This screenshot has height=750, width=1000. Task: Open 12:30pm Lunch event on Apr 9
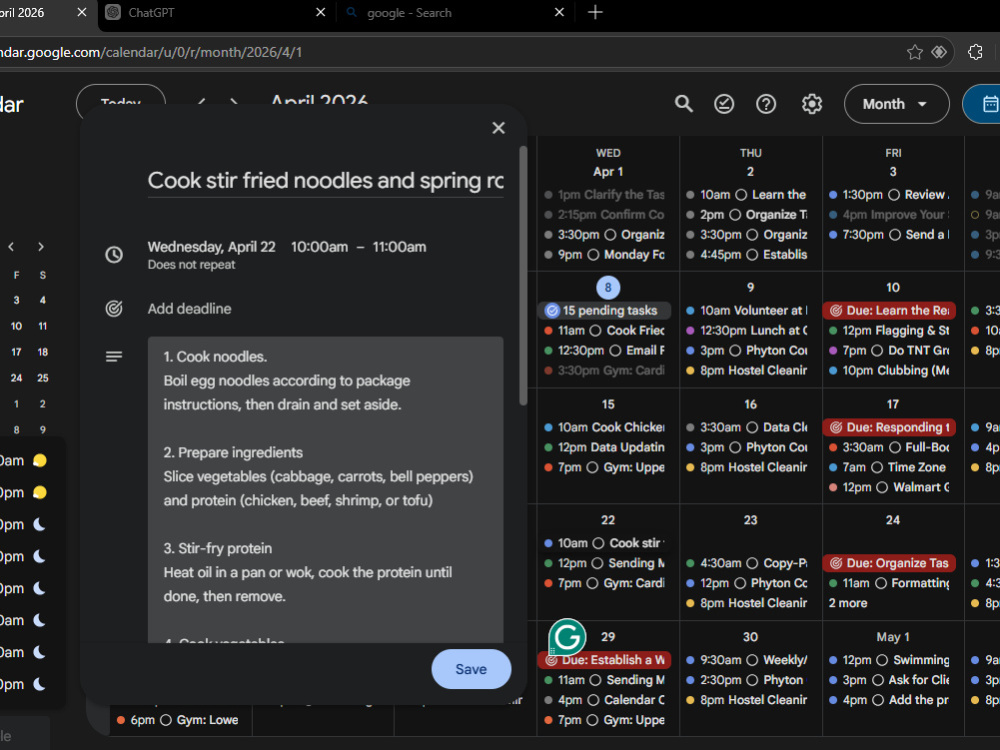(x=748, y=330)
